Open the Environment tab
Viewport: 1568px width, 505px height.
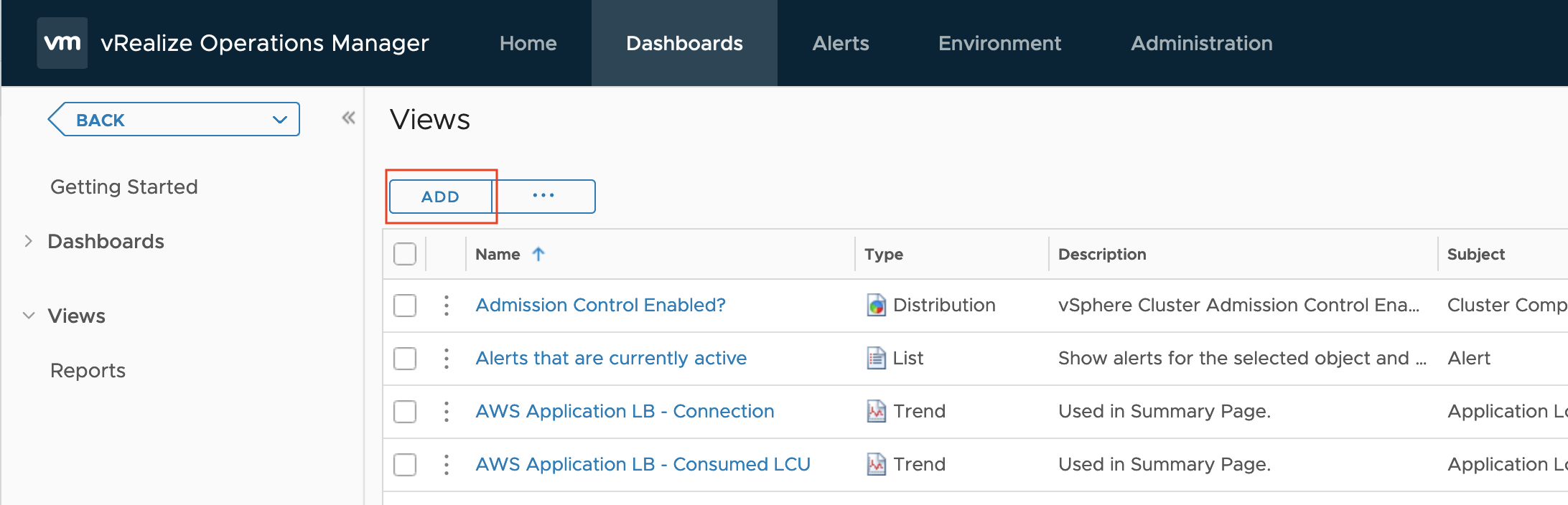pyautogui.click(x=999, y=43)
